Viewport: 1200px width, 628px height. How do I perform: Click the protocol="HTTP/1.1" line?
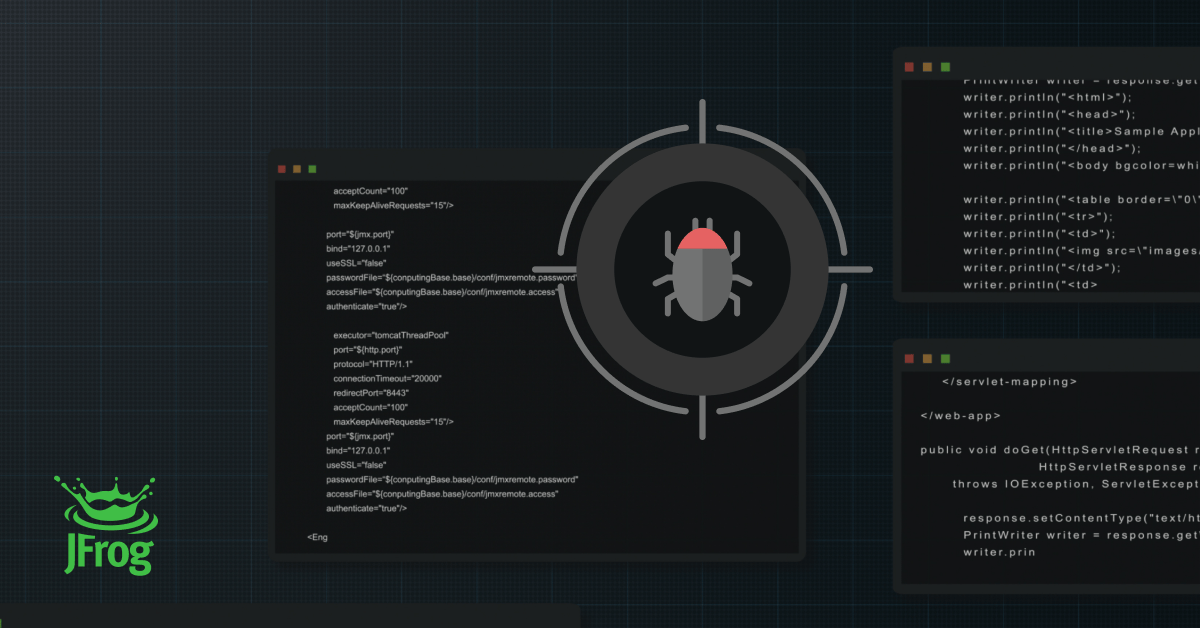point(373,364)
